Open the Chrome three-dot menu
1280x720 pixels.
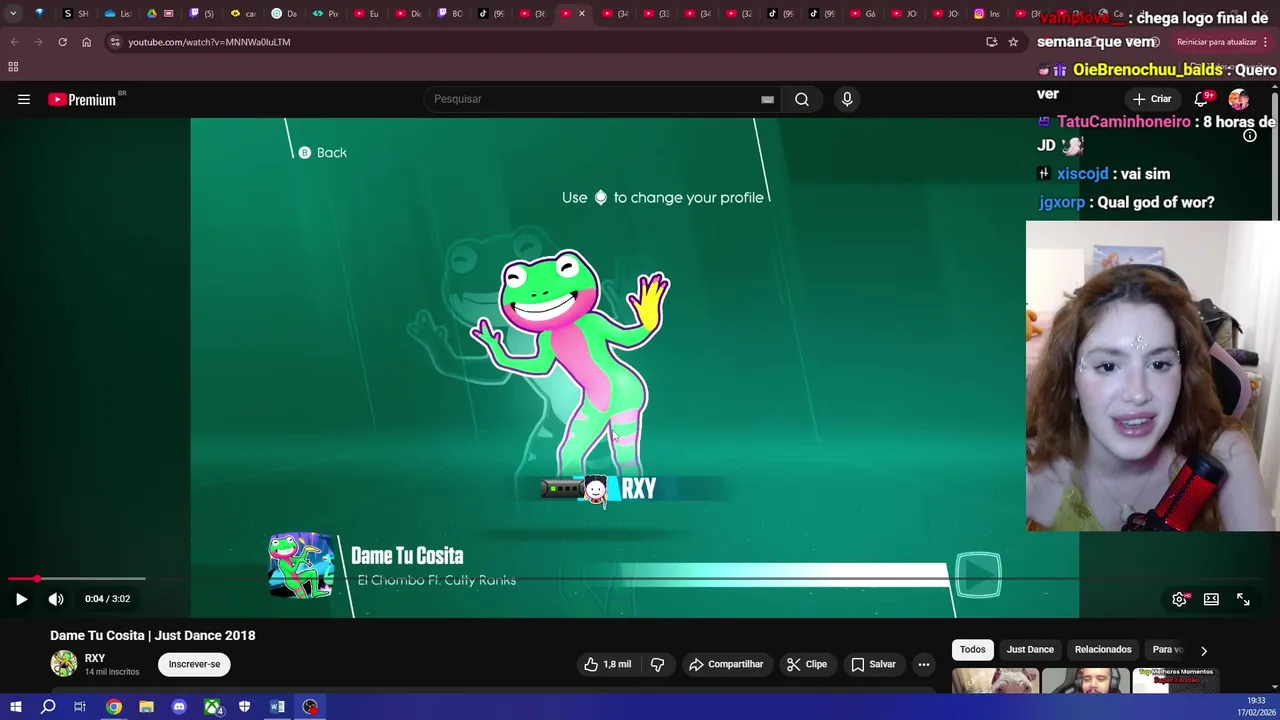(x=1266, y=42)
